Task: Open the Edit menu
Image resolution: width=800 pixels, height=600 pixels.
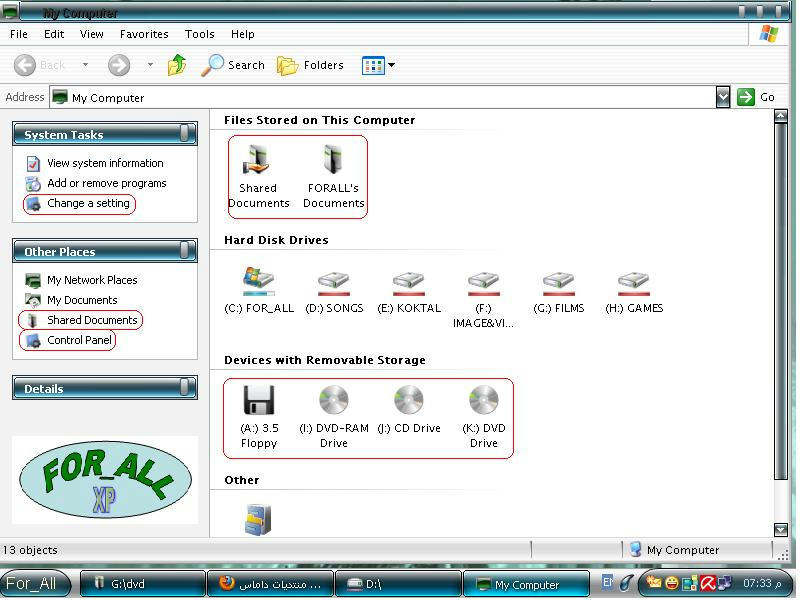Action: pyautogui.click(x=54, y=34)
